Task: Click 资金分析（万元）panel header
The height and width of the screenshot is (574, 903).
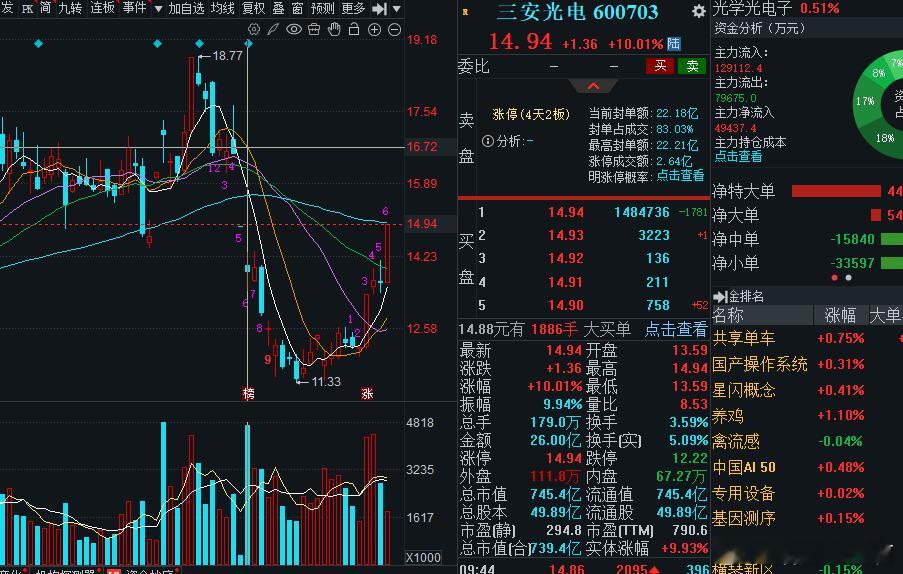Action: pyautogui.click(x=759, y=28)
